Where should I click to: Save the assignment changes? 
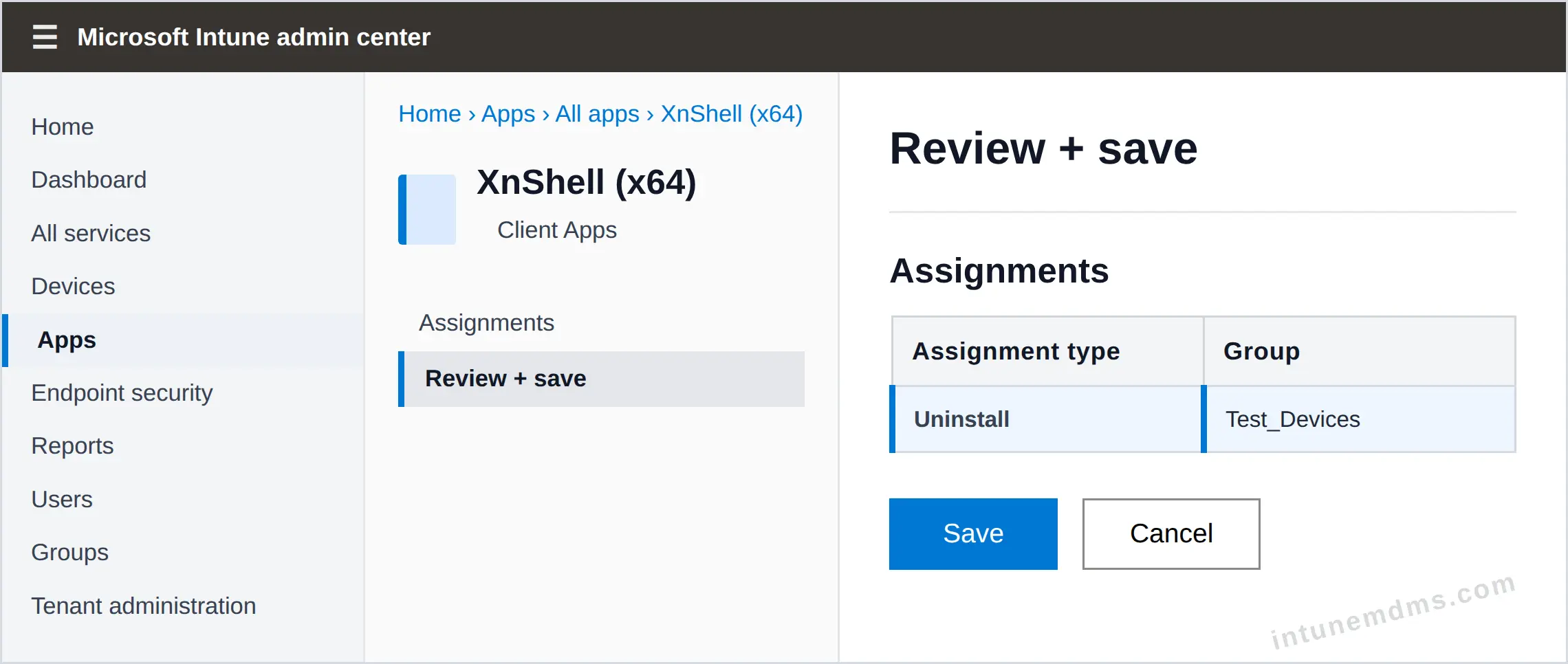coord(973,534)
